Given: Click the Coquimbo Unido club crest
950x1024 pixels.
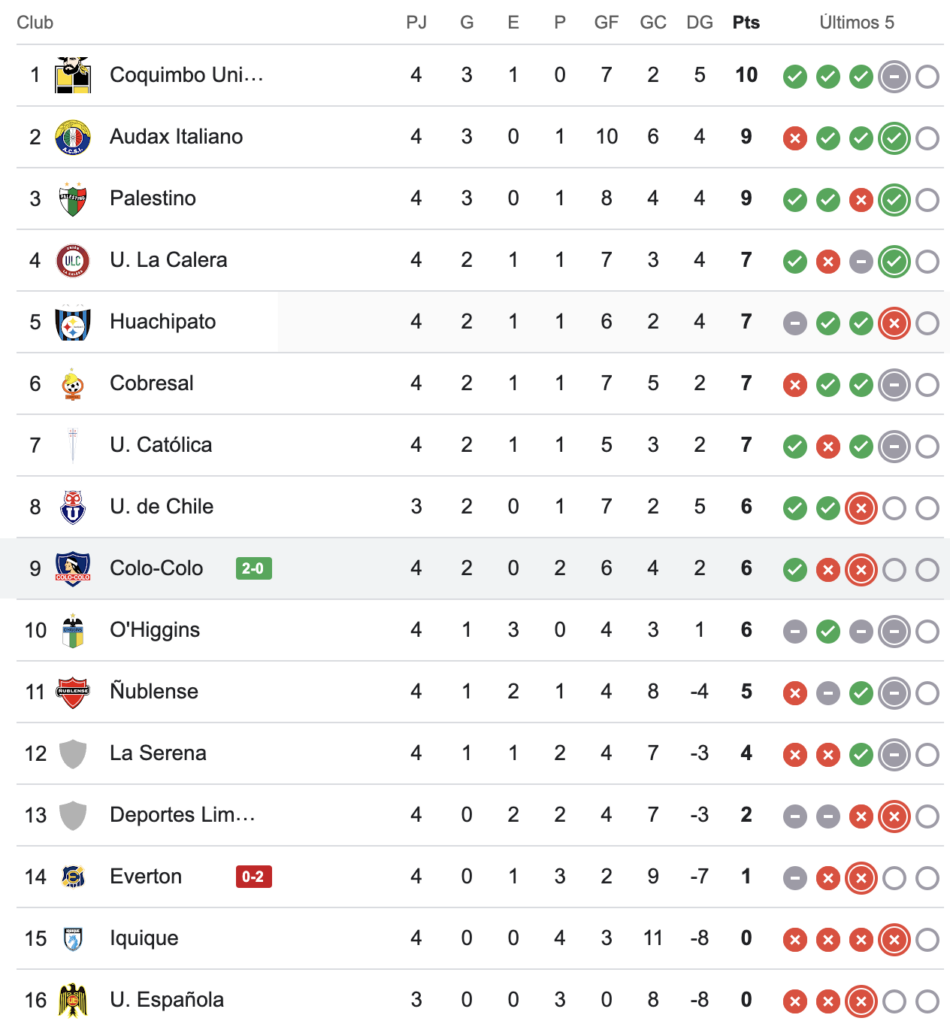Looking at the screenshot, I should pos(73,75).
